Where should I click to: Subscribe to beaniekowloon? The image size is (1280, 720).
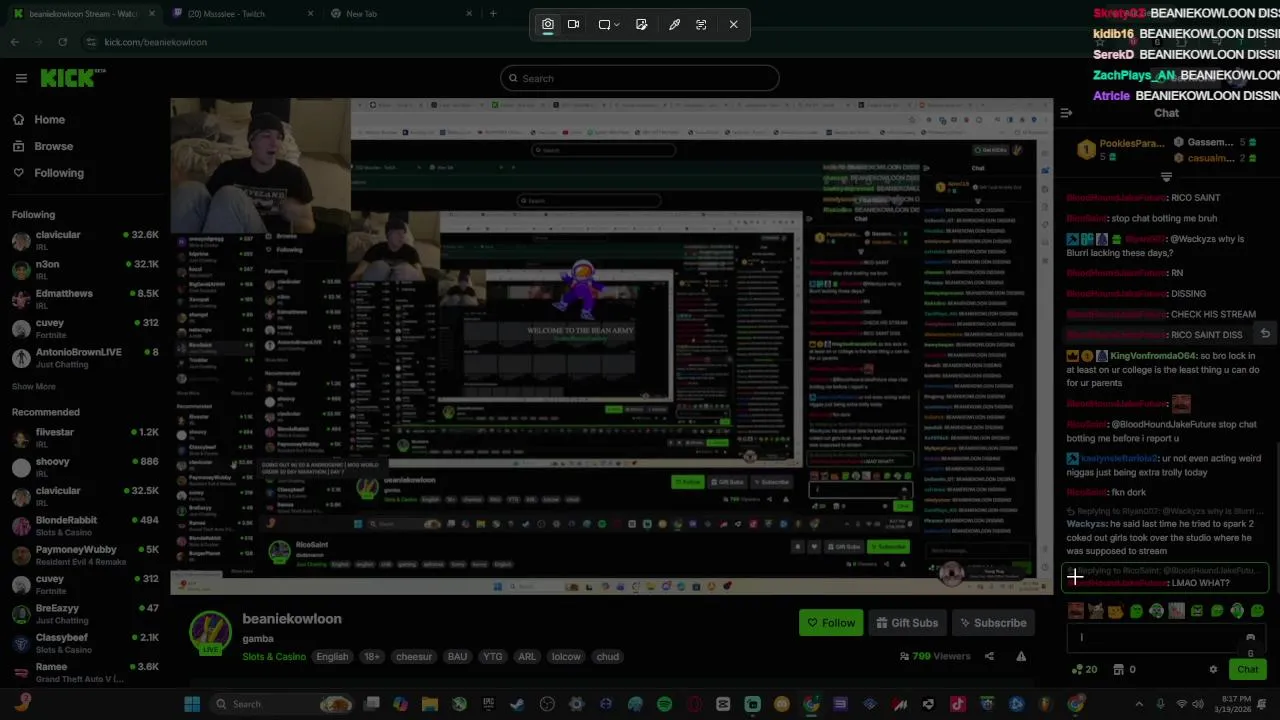point(993,623)
